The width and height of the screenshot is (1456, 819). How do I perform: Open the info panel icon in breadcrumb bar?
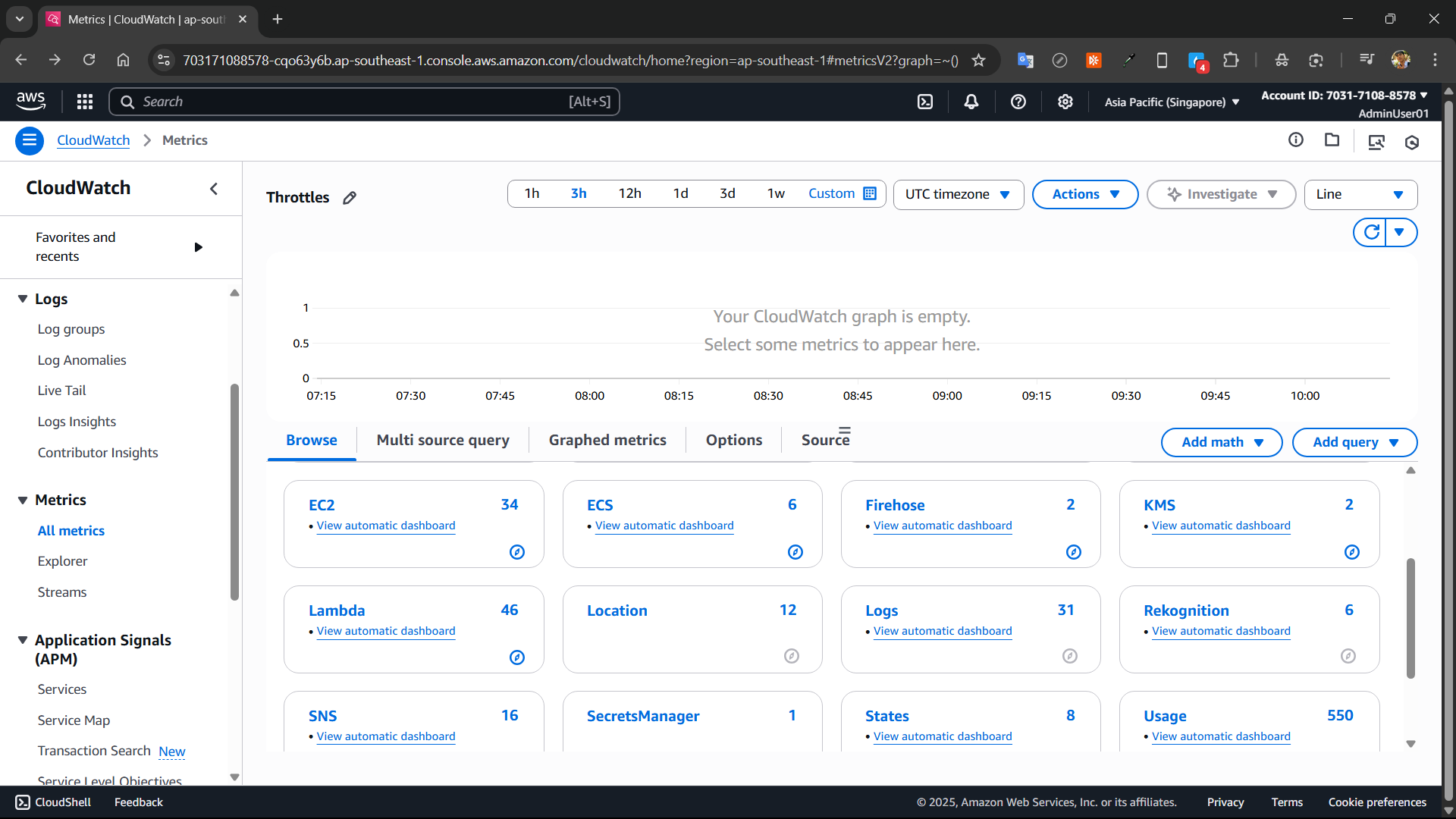(1296, 140)
